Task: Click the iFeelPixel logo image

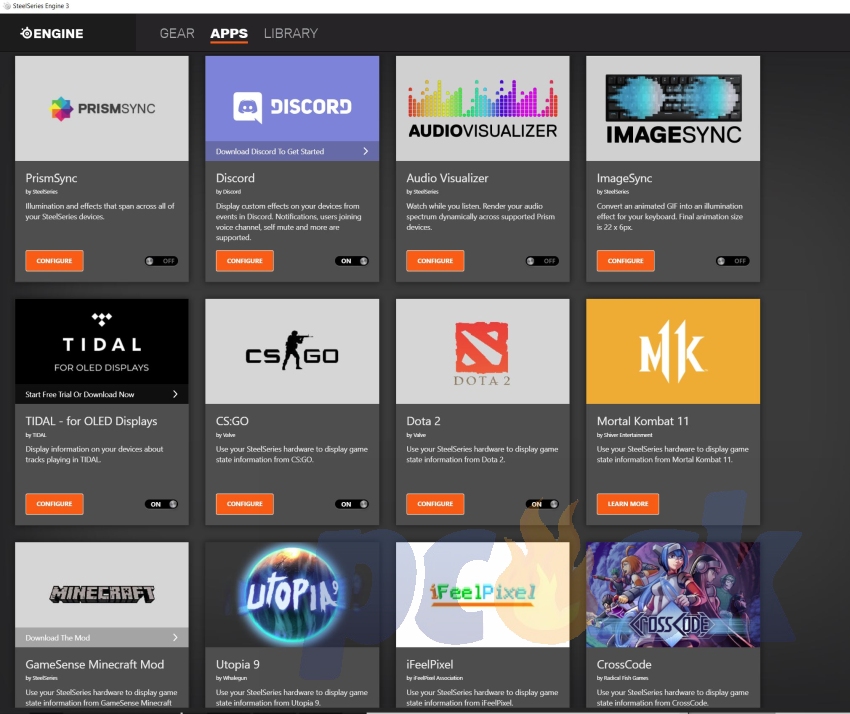Action: click(x=482, y=595)
